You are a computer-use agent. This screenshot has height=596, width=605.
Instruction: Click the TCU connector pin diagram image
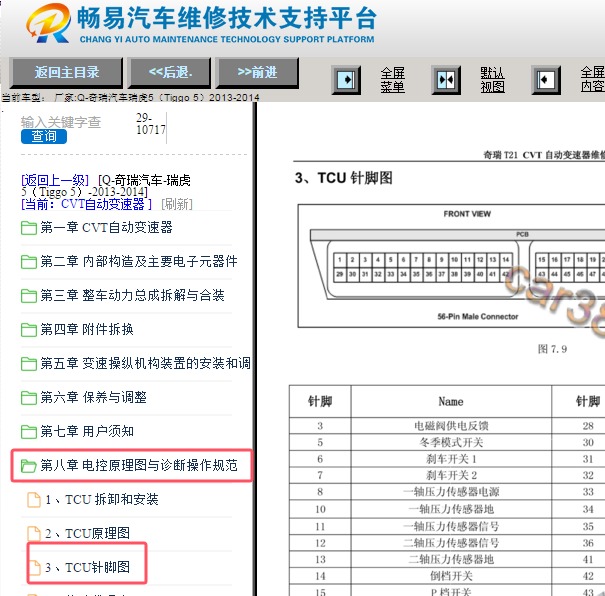pyautogui.click(x=451, y=266)
